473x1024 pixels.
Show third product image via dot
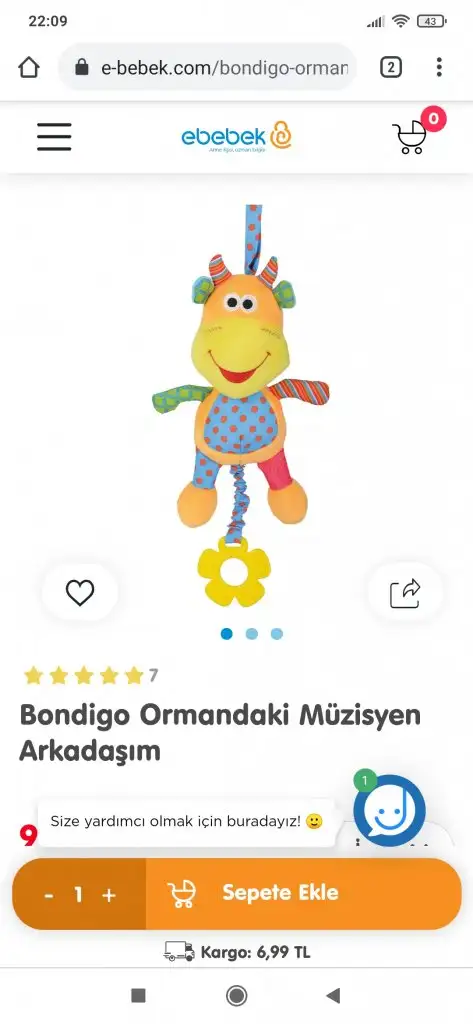(277, 633)
